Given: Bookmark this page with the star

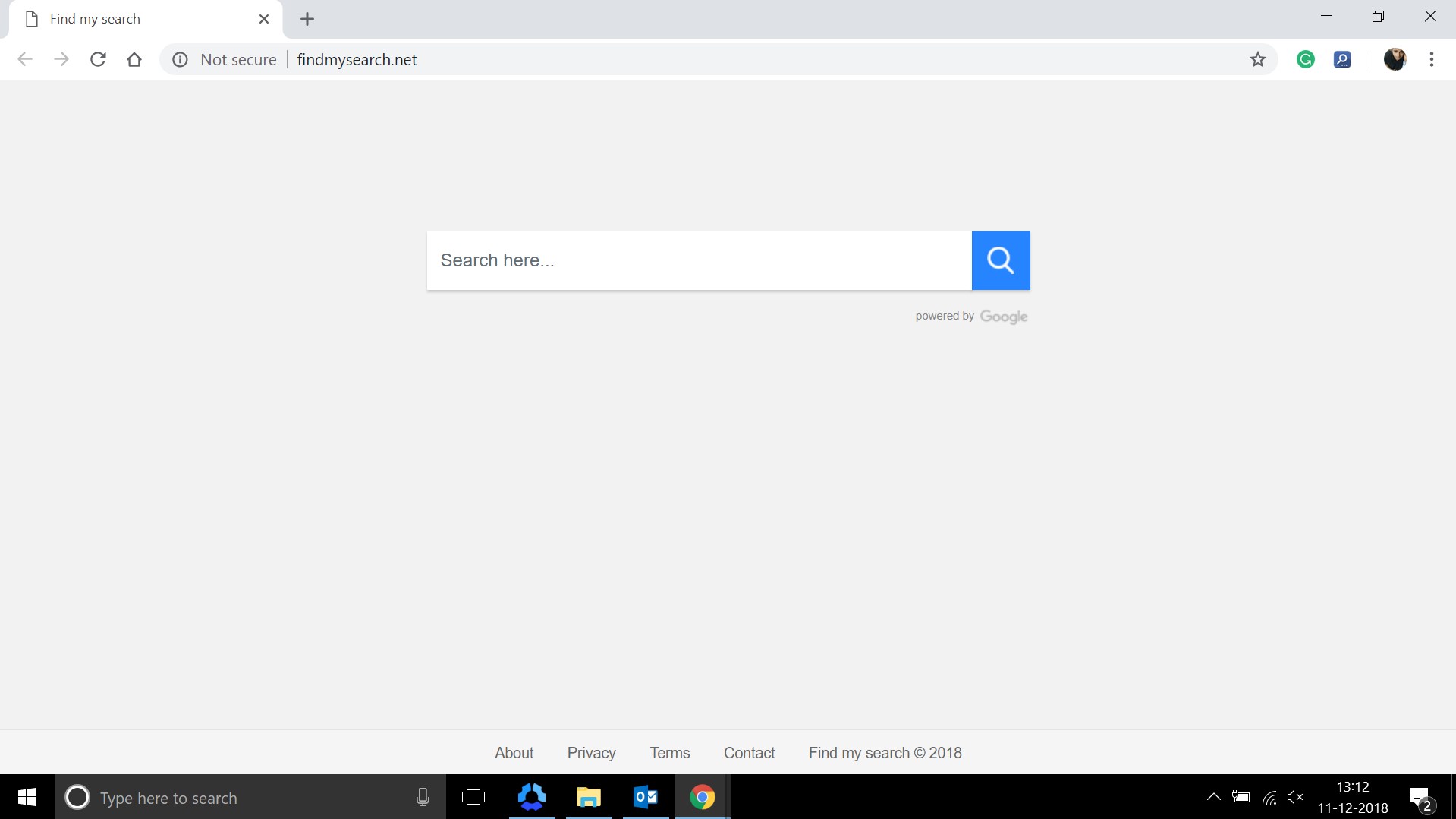Looking at the screenshot, I should tap(1258, 59).
